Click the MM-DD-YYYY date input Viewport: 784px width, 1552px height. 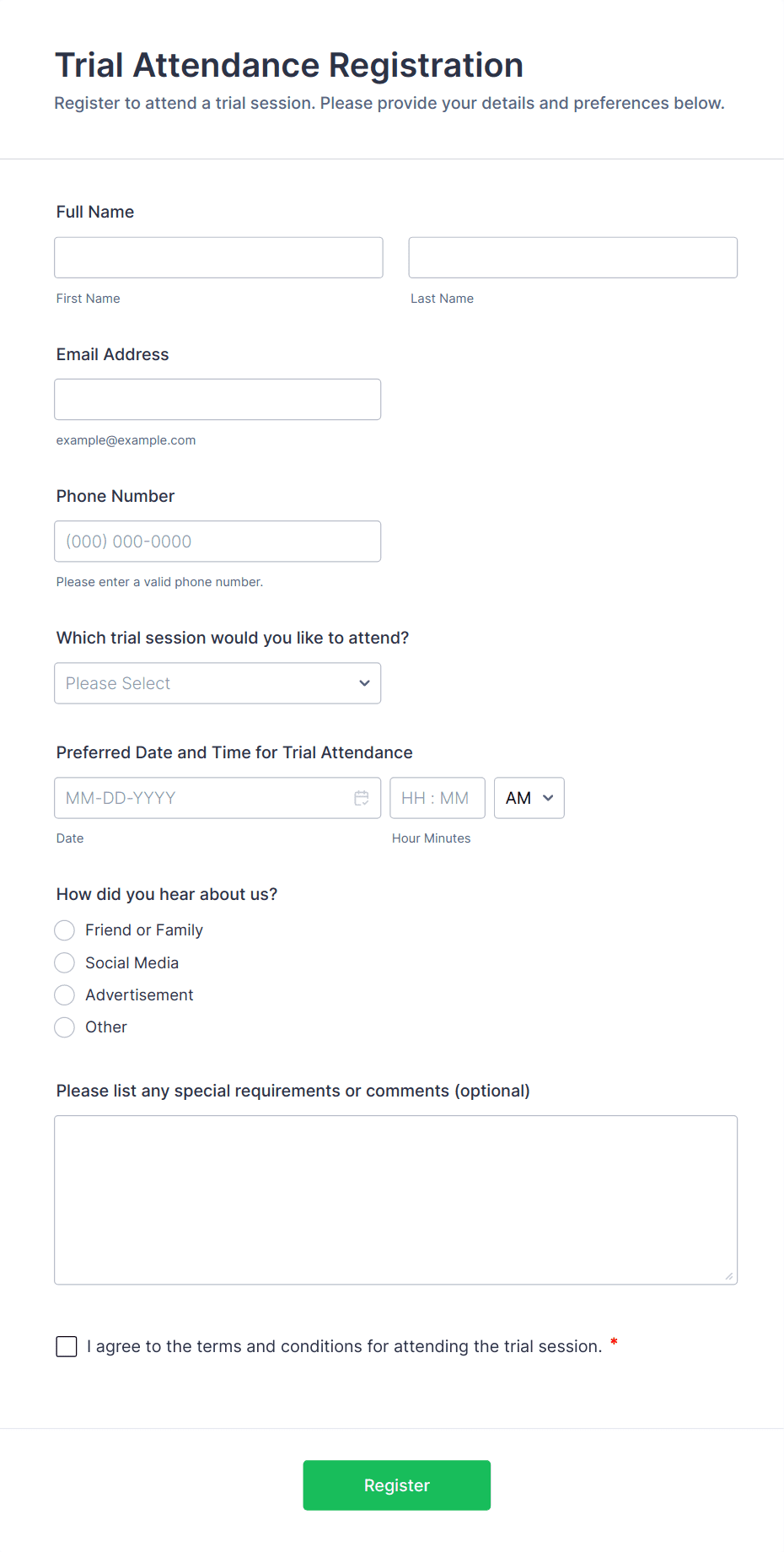point(202,798)
